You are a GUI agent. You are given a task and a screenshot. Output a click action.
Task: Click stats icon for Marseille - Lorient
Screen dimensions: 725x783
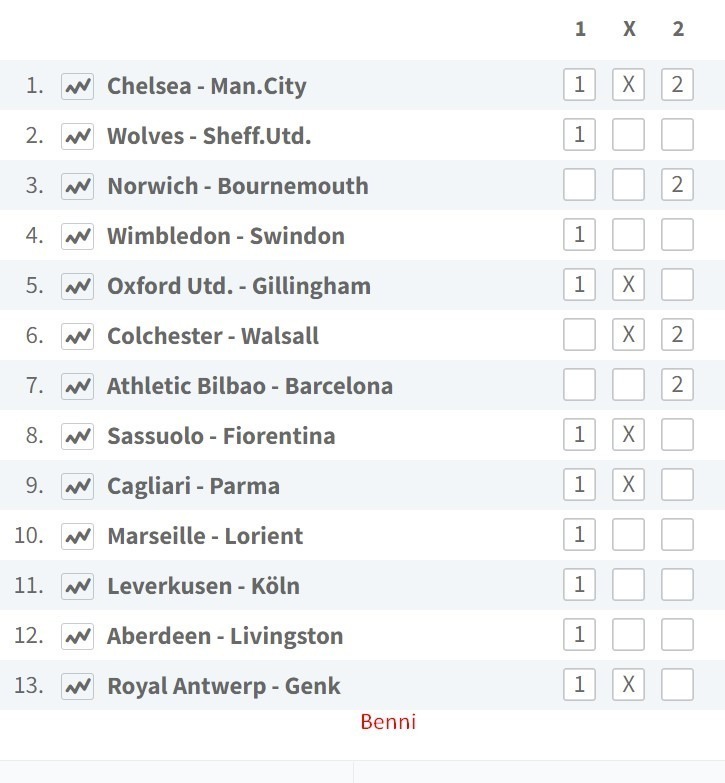pos(77,536)
